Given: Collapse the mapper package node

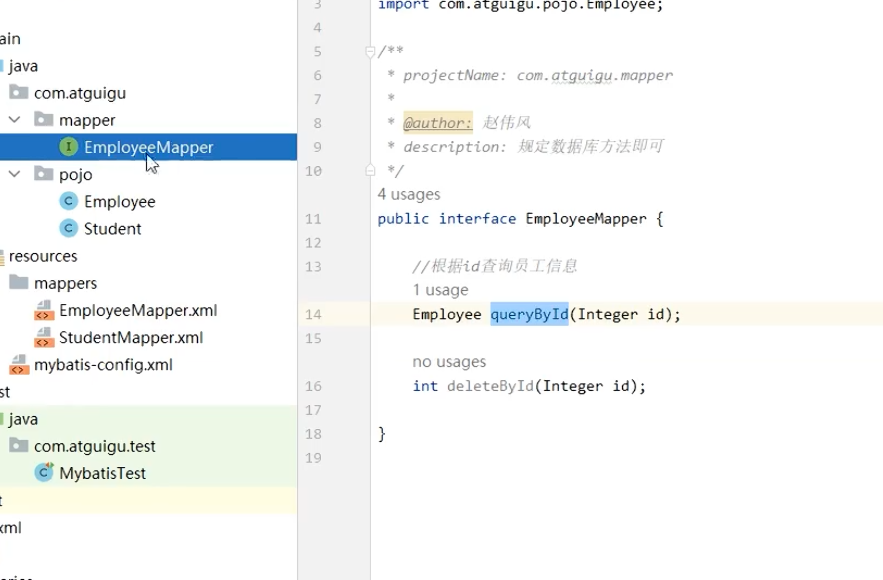Looking at the screenshot, I should coord(14,120).
